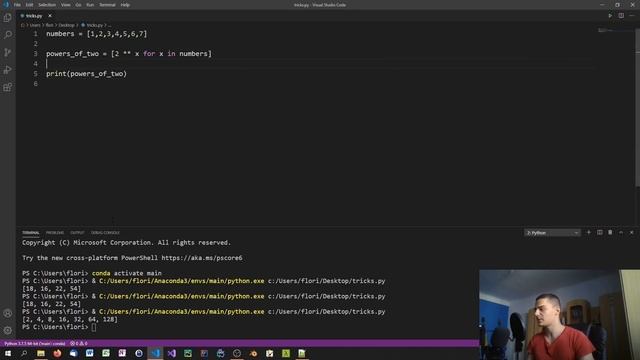The image size is (640, 360).
Task: Switch to the Debug Console tab
Action: pyautogui.click(x=105, y=233)
